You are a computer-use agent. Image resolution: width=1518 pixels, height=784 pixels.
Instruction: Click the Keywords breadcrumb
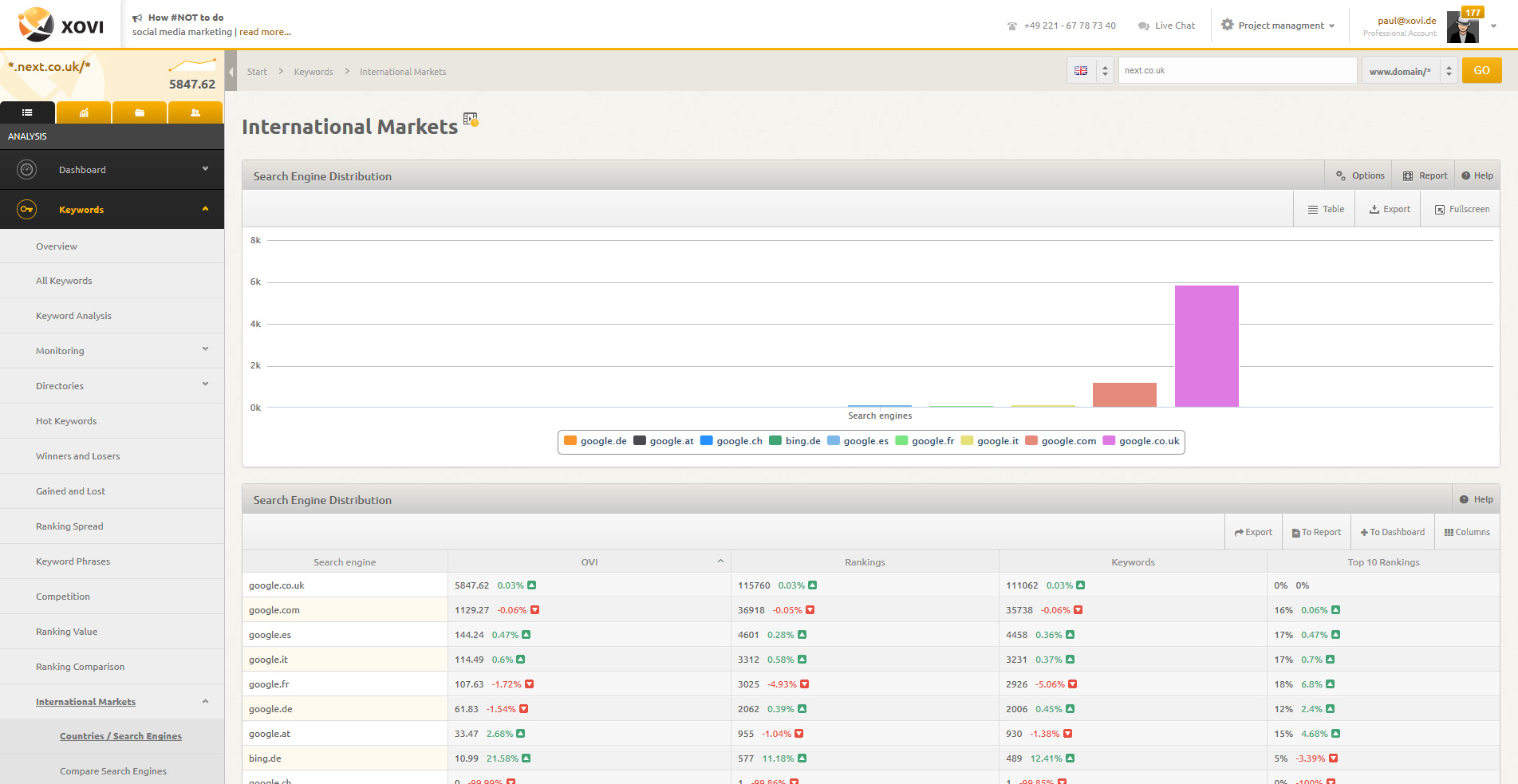pyautogui.click(x=313, y=72)
